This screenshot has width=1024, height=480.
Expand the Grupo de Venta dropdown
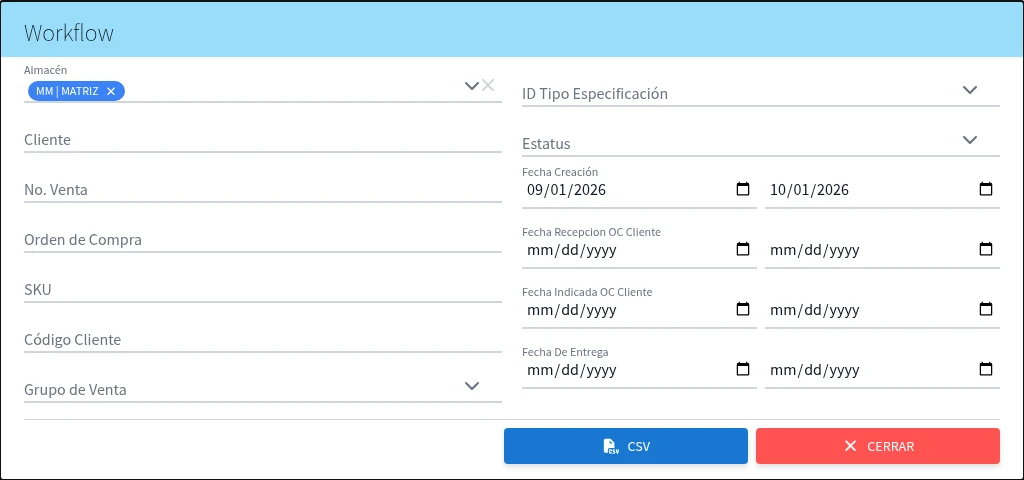pos(472,386)
